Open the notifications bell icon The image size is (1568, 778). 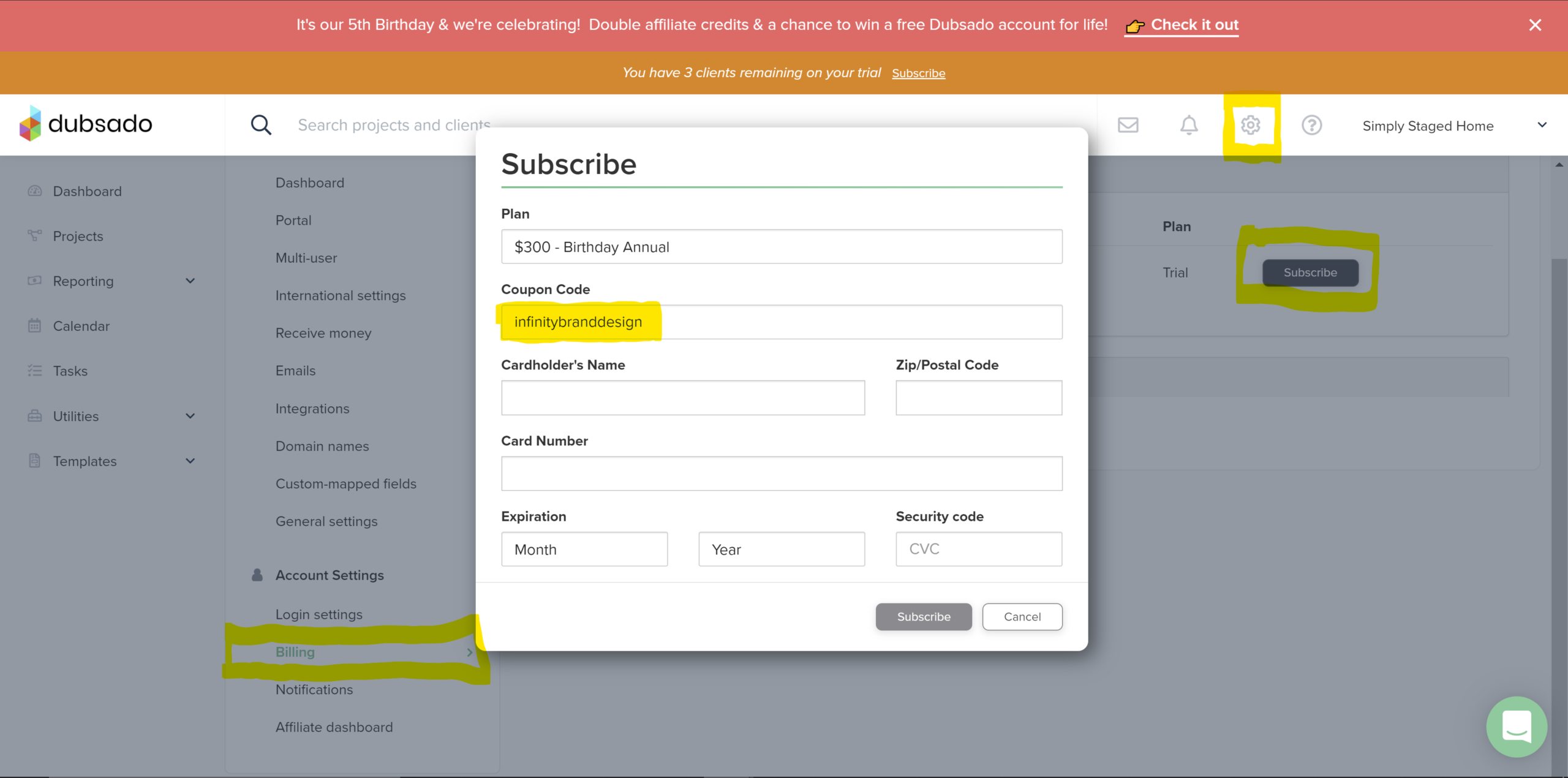click(1188, 125)
